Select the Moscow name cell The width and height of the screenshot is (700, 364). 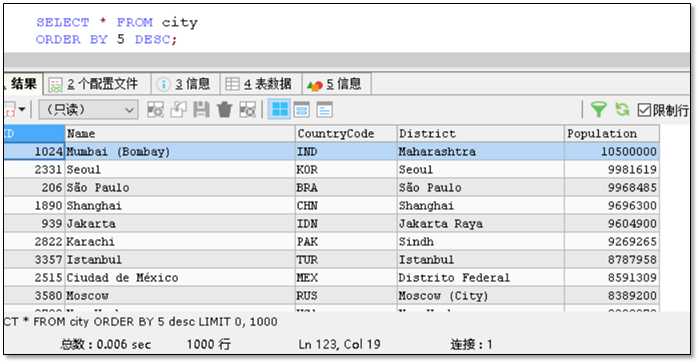click(180, 296)
